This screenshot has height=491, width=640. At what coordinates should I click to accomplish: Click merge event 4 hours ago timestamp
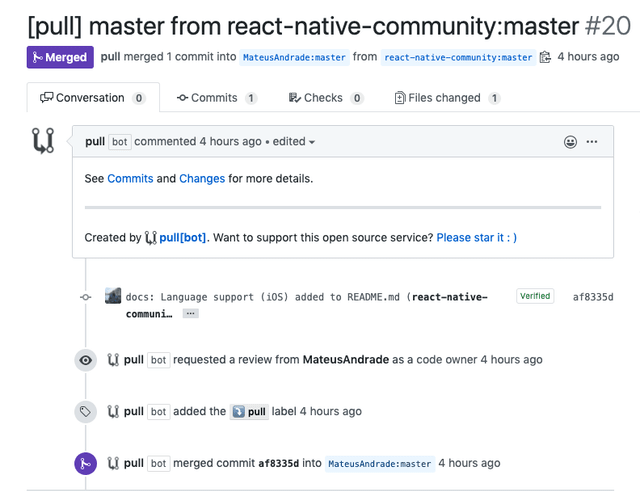pyautogui.click(x=469, y=463)
